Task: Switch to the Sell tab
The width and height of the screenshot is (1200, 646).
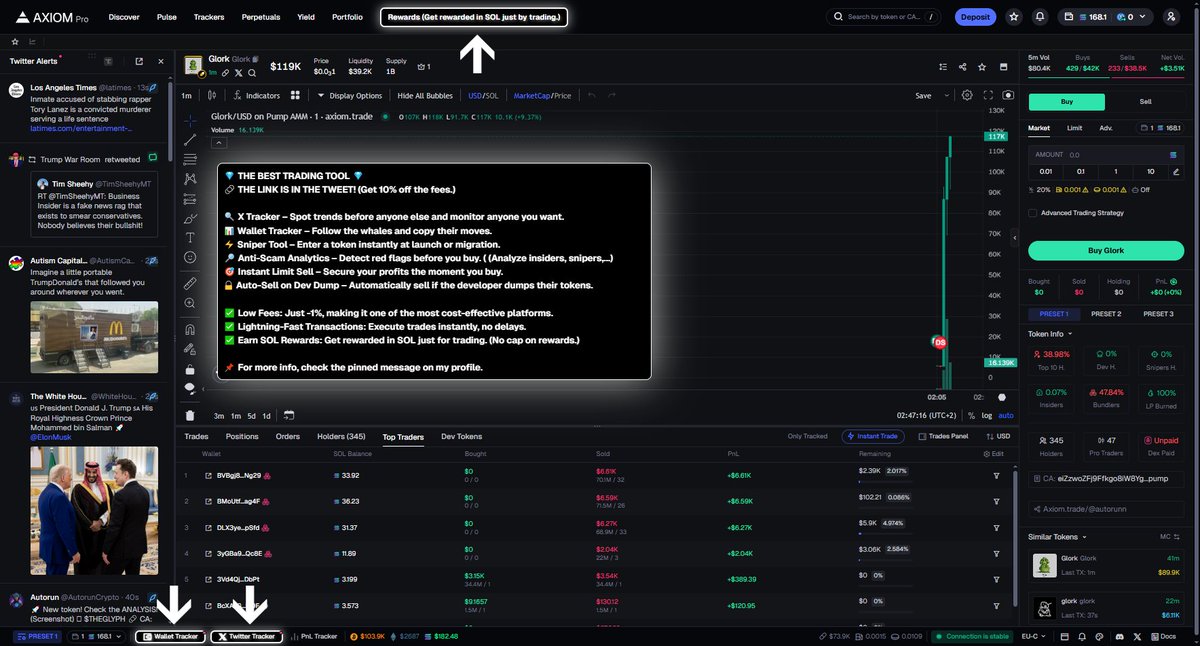Action: pos(1145,102)
